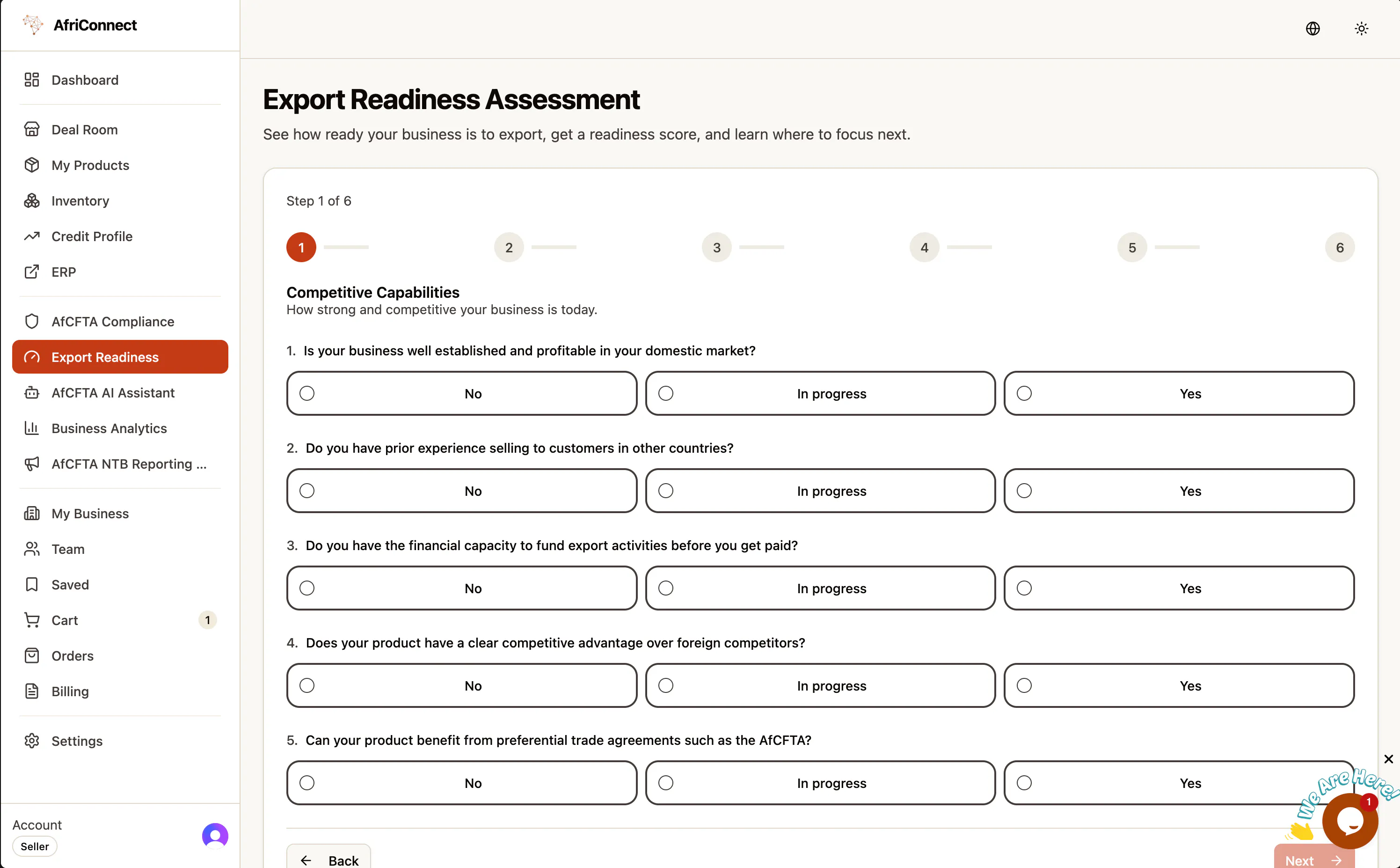Toggle the light theme sun icon
The image size is (1400, 868).
[x=1361, y=29]
